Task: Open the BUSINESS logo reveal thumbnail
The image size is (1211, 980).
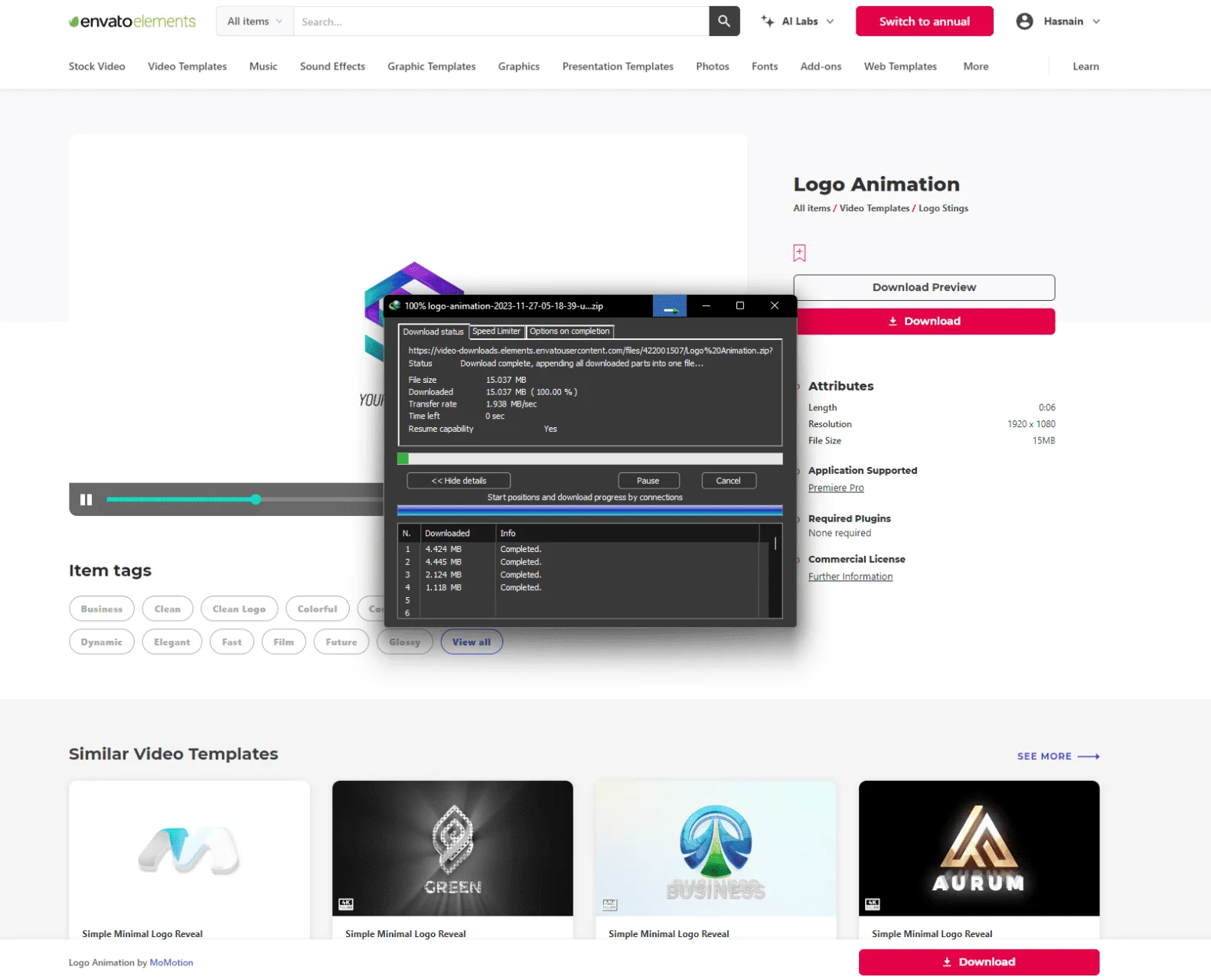Action: click(x=716, y=848)
